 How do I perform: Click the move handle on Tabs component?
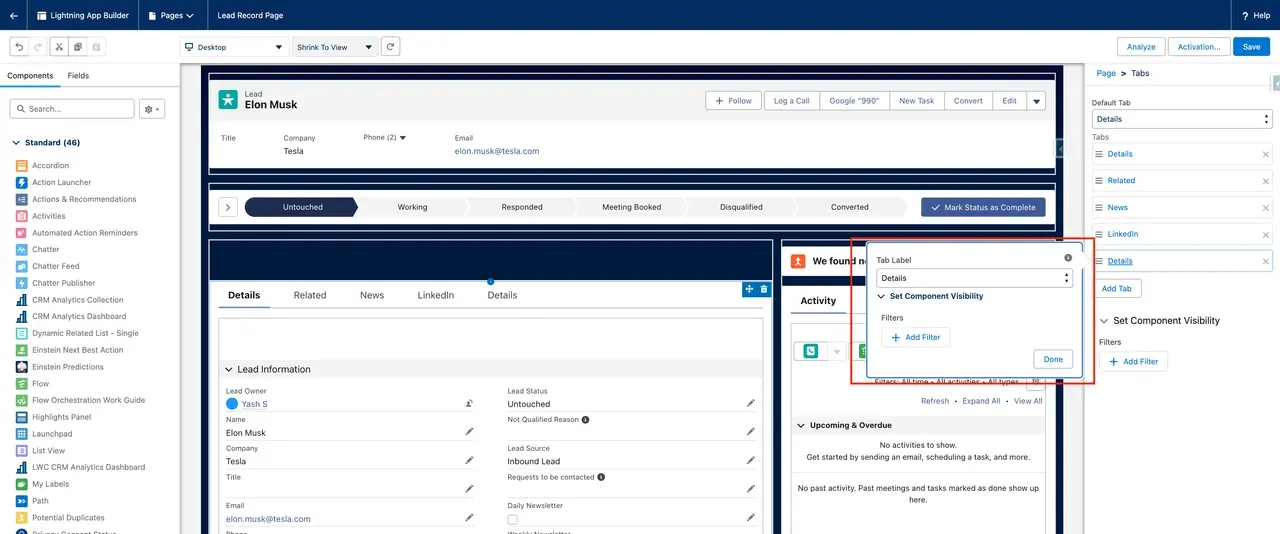click(x=749, y=289)
